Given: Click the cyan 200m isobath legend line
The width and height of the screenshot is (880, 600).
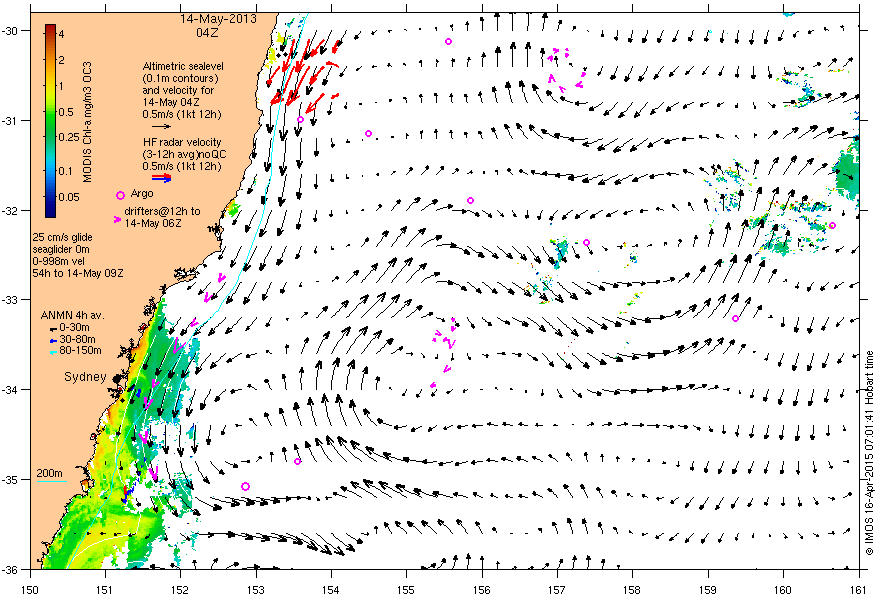Looking at the screenshot, I should tap(52, 482).
